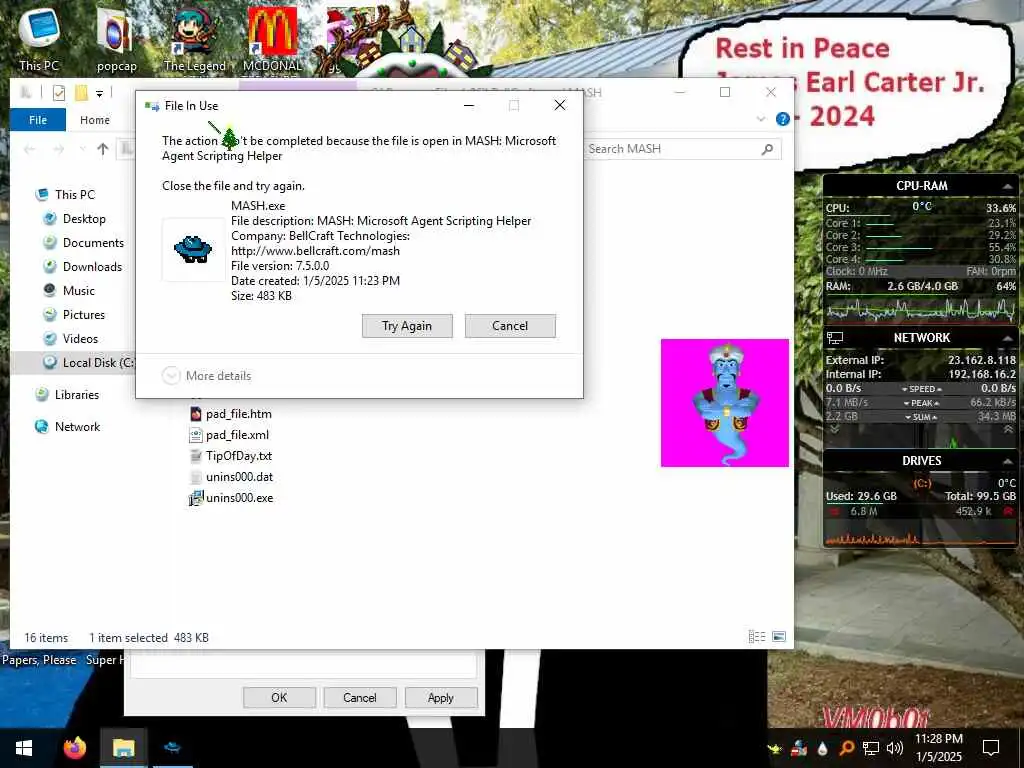The image size is (1024, 768).
Task: Click Cancel in the background properties dialog
Action: (360, 697)
